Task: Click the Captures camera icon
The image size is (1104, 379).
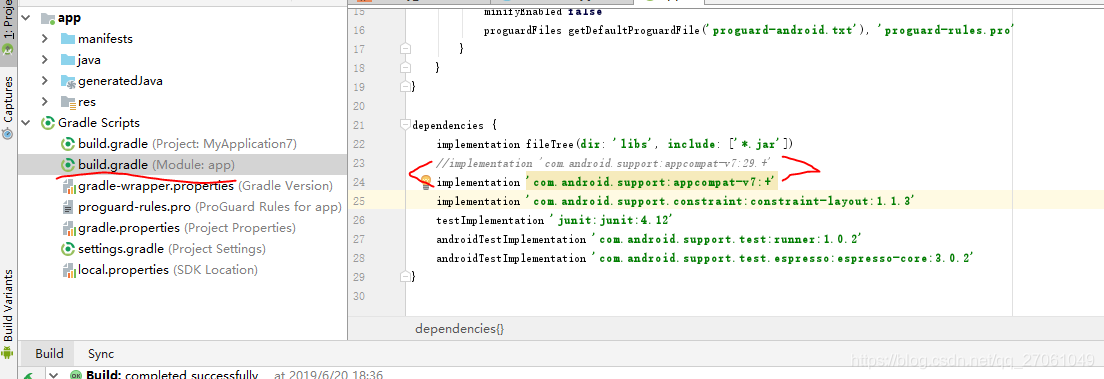Action: [8, 133]
